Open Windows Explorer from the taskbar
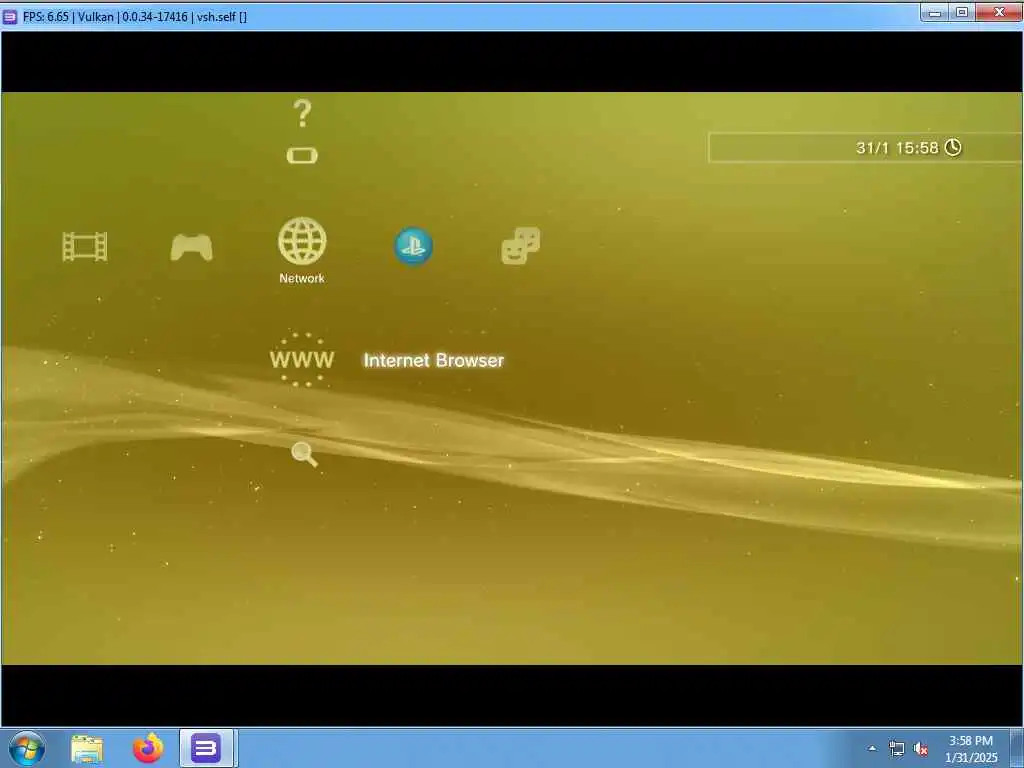 [87, 749]
